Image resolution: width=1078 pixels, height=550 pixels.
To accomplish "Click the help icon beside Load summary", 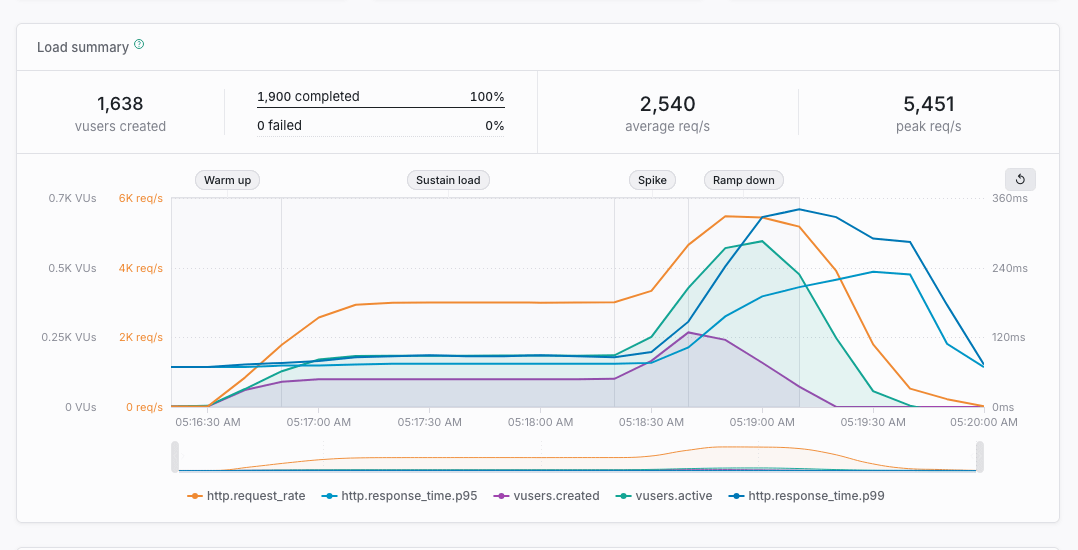I will tap(139, 45).
